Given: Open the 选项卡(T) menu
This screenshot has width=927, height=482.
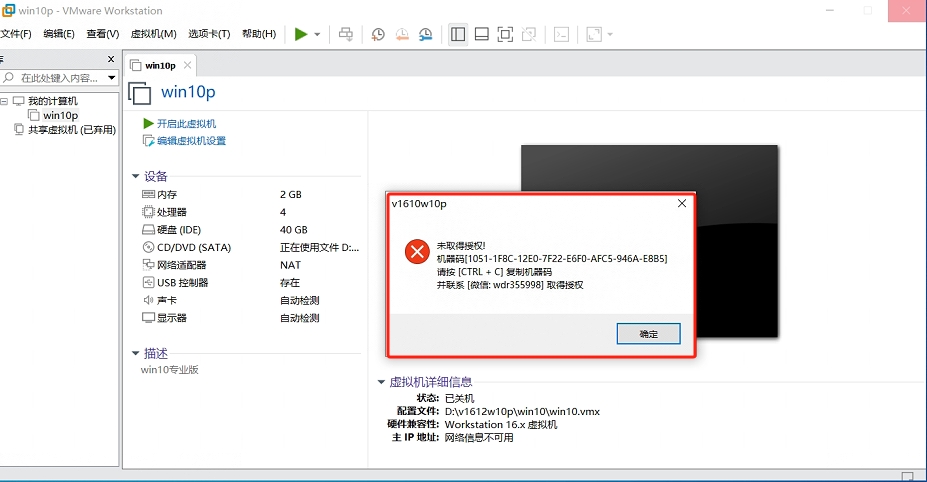Looking at the screenshot, I should tap(209, 34).
